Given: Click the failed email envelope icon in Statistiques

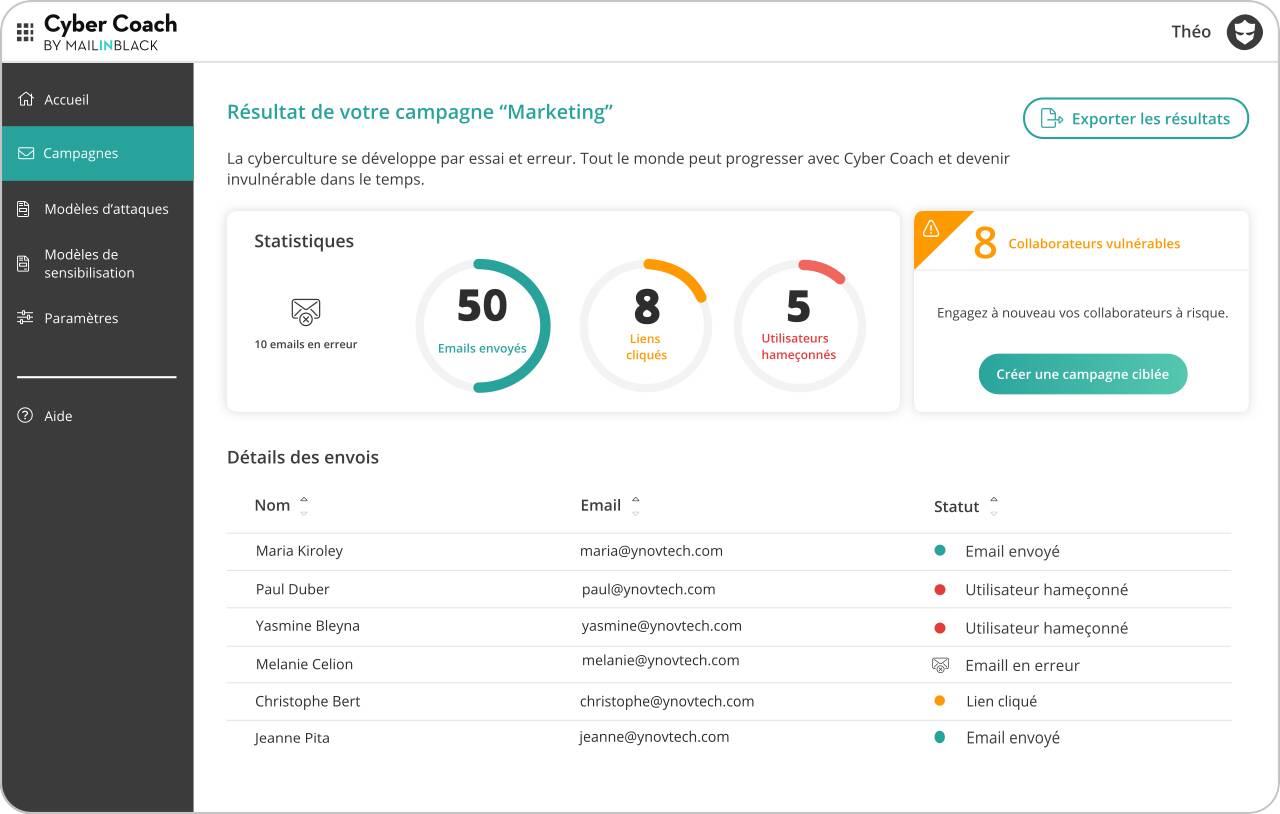Looking at the screenshot, I should tap(306, 312).
